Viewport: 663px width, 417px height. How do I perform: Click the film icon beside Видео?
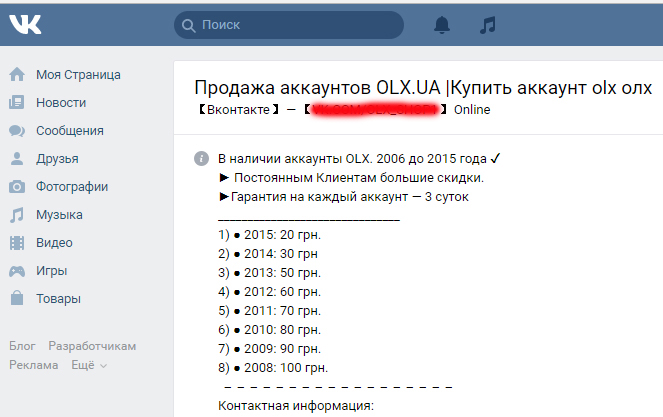click(17, 243)
